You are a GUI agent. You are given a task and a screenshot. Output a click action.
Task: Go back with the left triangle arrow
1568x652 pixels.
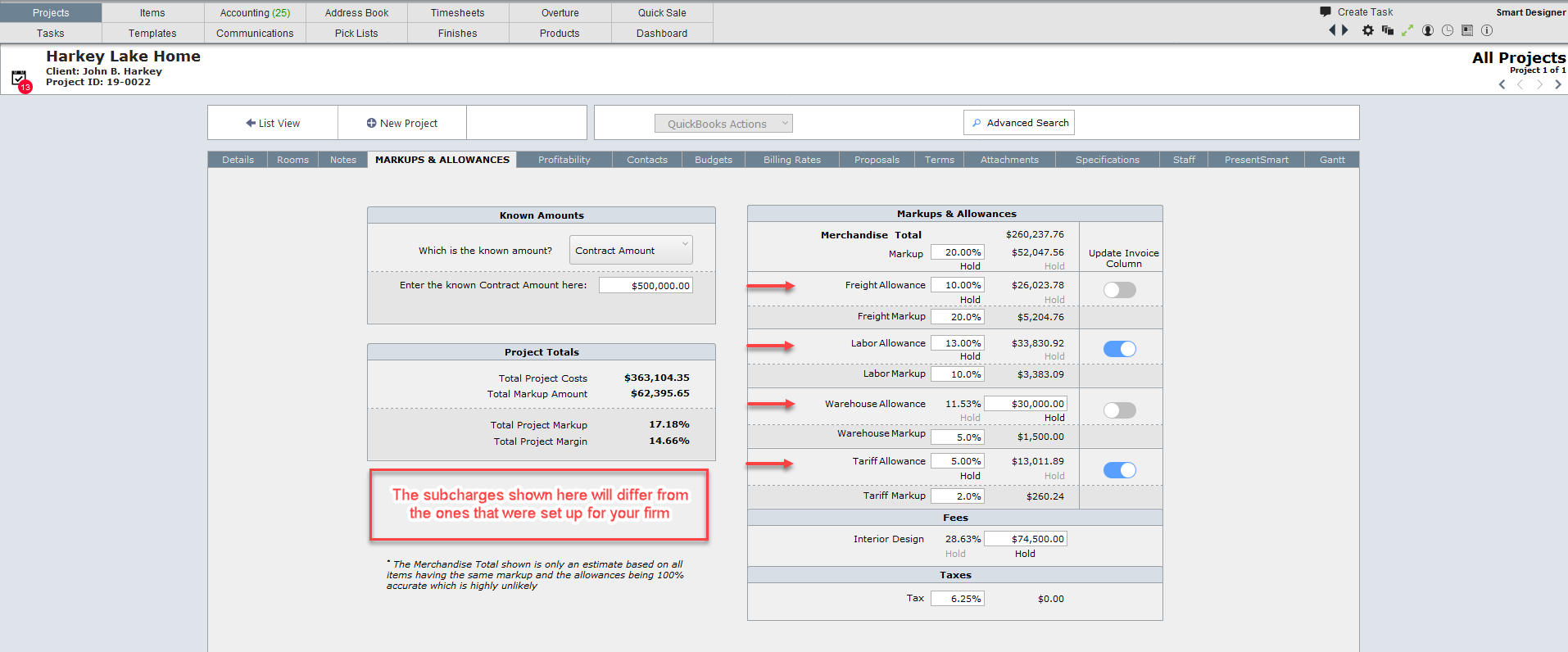(1332, 30)
